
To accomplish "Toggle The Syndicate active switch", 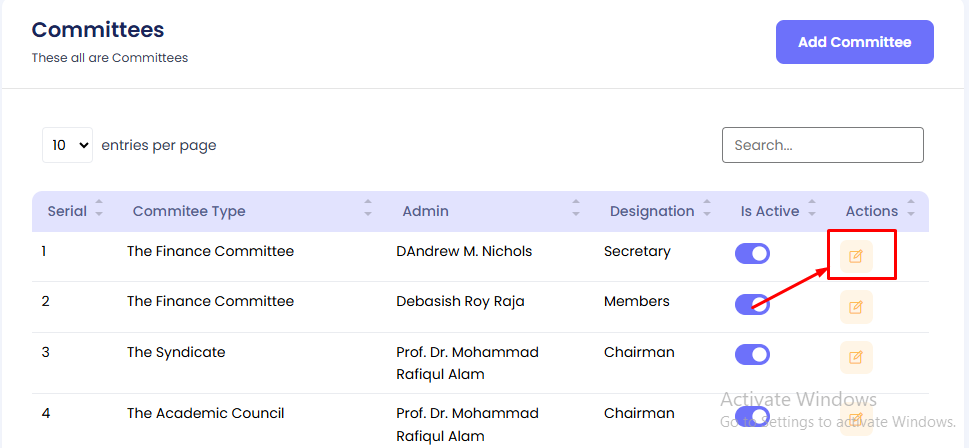I will 752,355.
